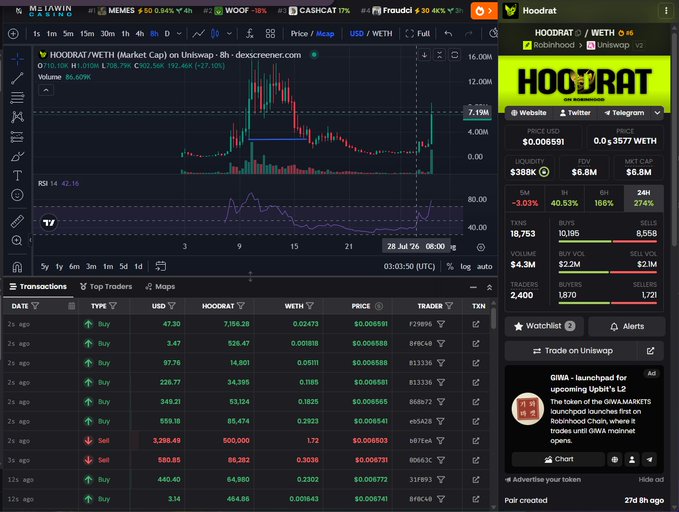Screen dimensions: 679x512
Task: Add a symbol with the plus icon
Action: tap(13, 34)
